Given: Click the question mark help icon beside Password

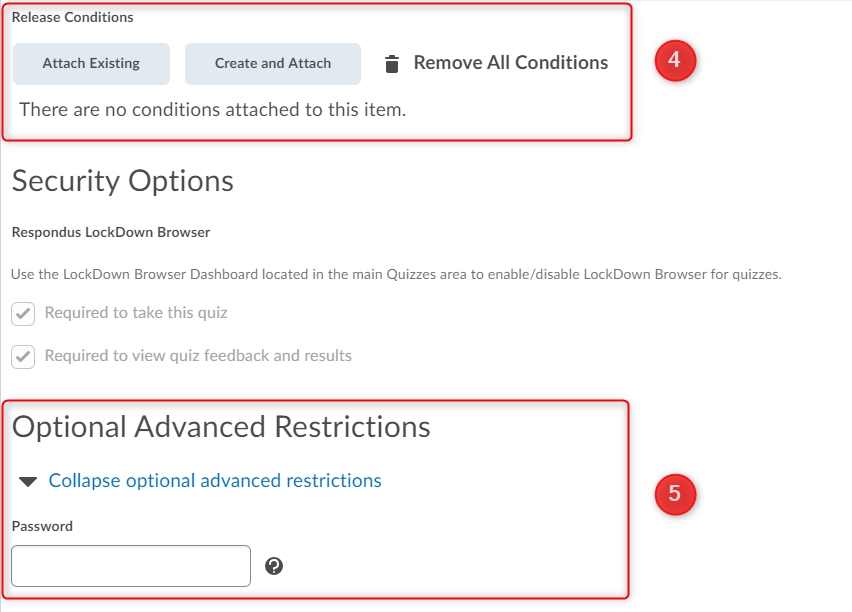Looking at the screenshot, I should [274, 566].
